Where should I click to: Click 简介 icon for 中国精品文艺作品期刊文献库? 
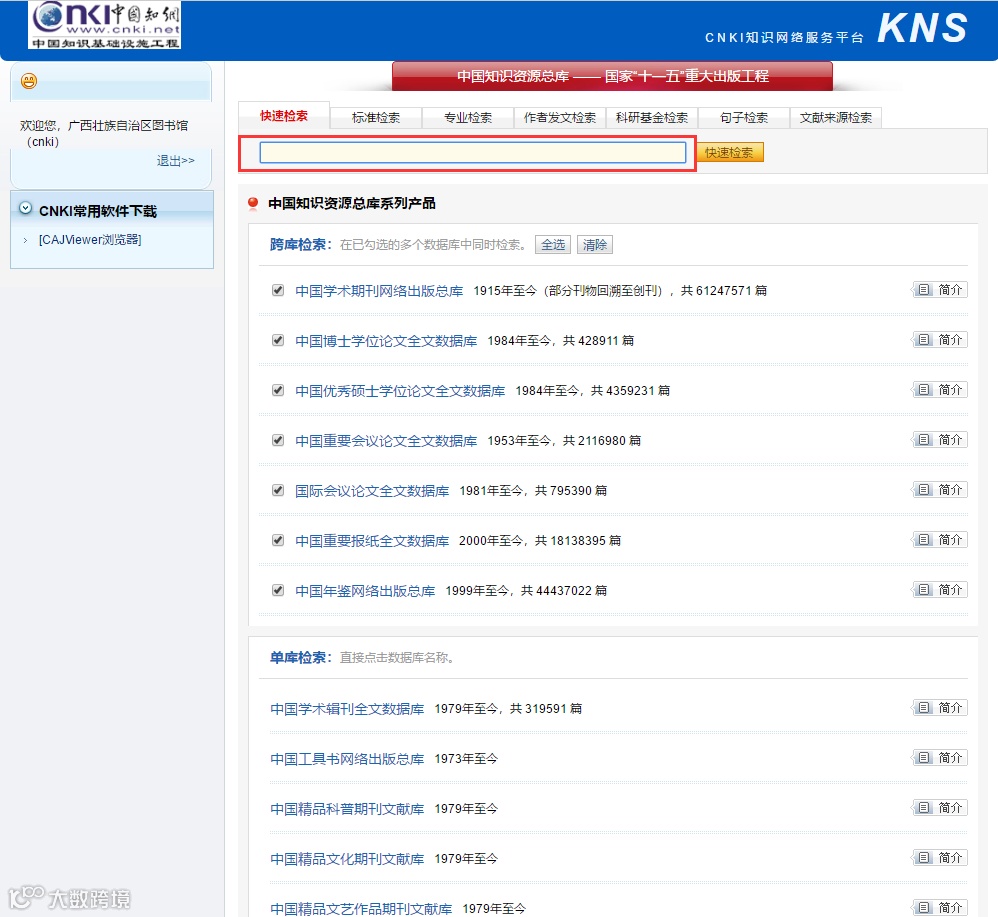940,908
